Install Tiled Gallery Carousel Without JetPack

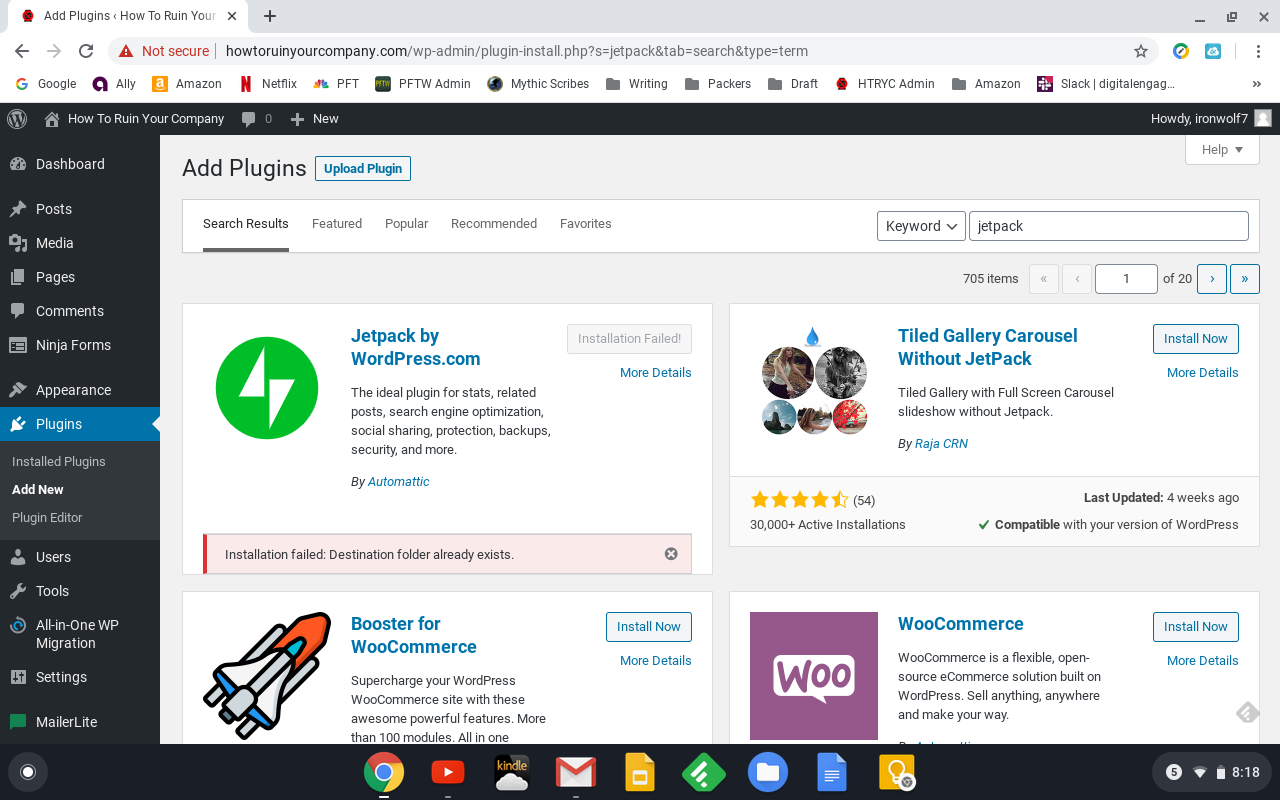[1196, 339]
